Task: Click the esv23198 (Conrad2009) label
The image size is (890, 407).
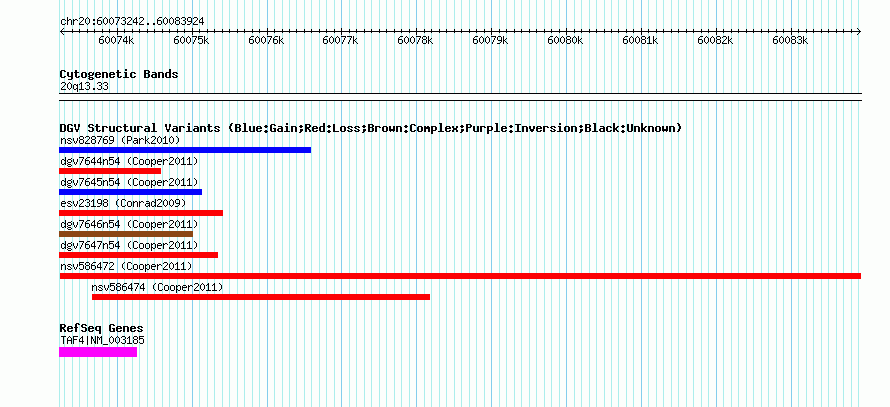Action: (x=123, y=203)
